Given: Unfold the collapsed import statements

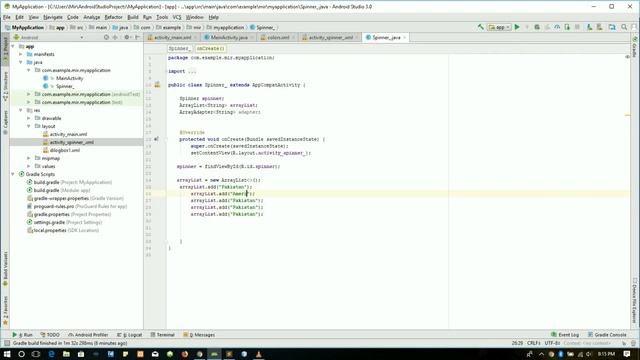Looking at the screenshot, I should 191,71.
